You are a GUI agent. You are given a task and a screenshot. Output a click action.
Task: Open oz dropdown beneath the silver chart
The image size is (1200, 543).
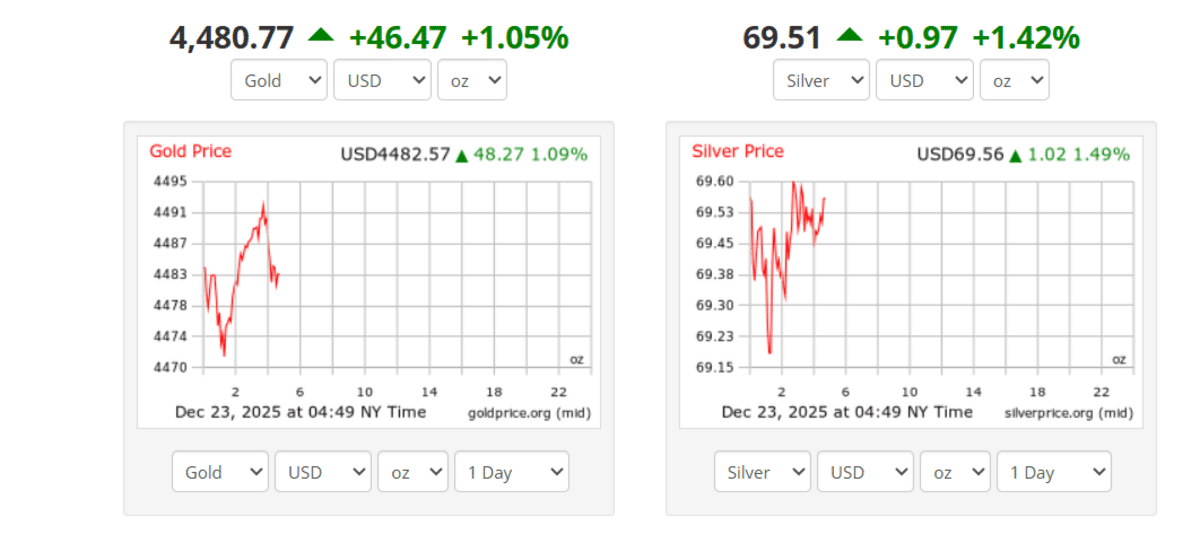click(x=955, y=472)
